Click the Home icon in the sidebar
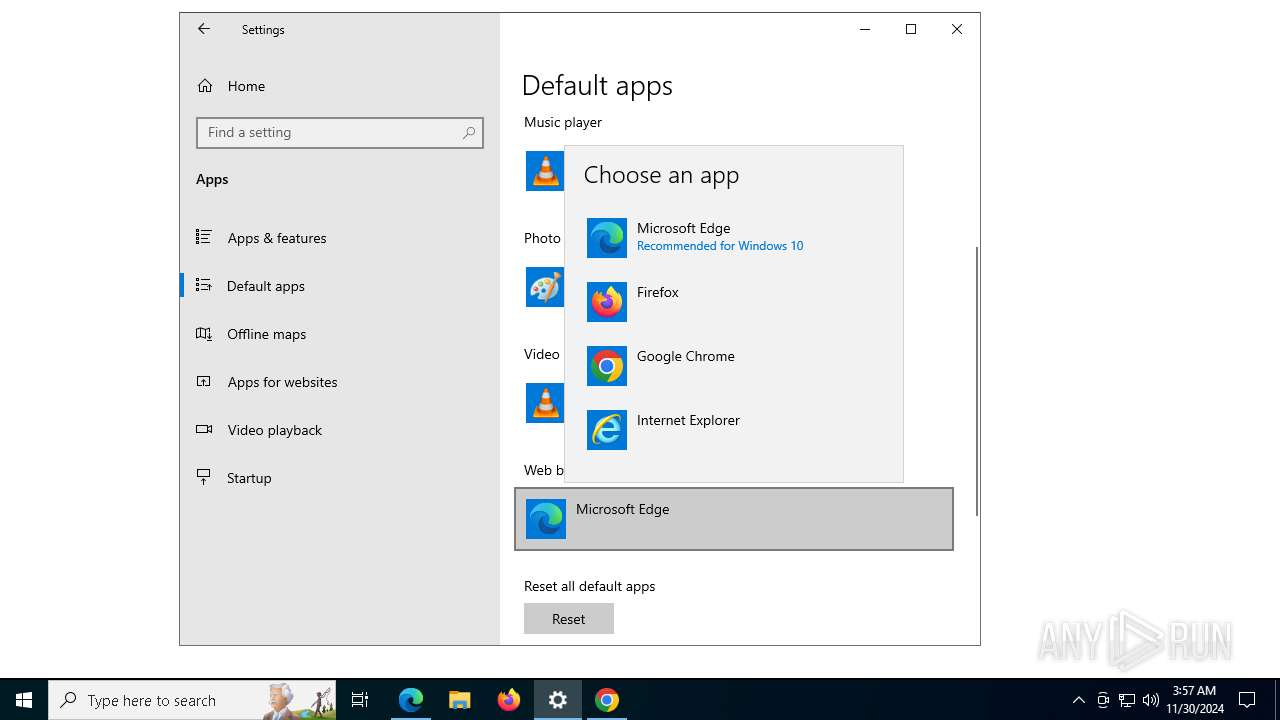This screenshot has height=720, width=1280. coord(205,86)
